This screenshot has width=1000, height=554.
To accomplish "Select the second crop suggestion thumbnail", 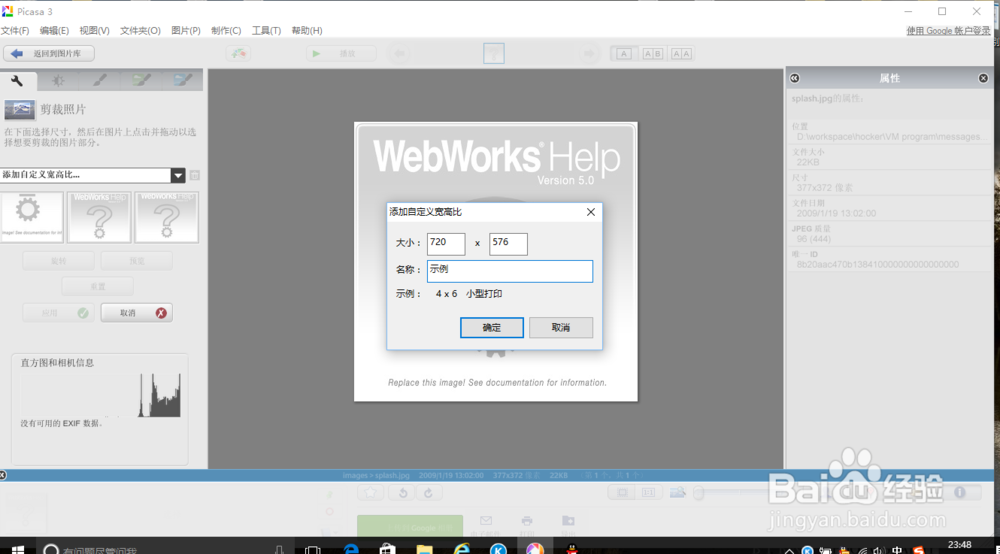I will click(99, 217).
